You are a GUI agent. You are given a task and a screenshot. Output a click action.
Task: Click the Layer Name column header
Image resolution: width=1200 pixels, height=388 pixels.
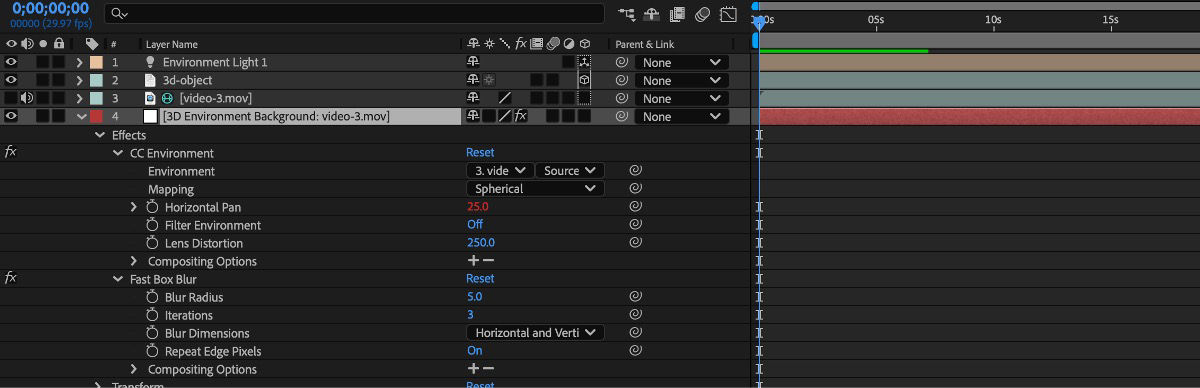pyautogui.click(x=172, y=44)
